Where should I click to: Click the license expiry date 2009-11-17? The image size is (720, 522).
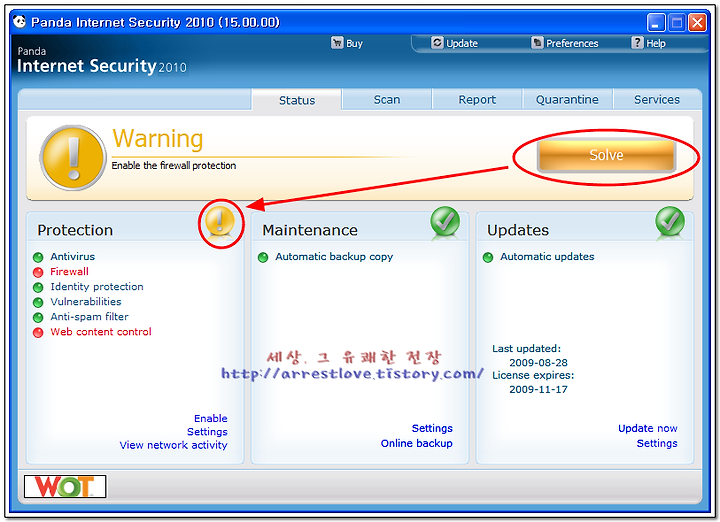click(538, 389)
